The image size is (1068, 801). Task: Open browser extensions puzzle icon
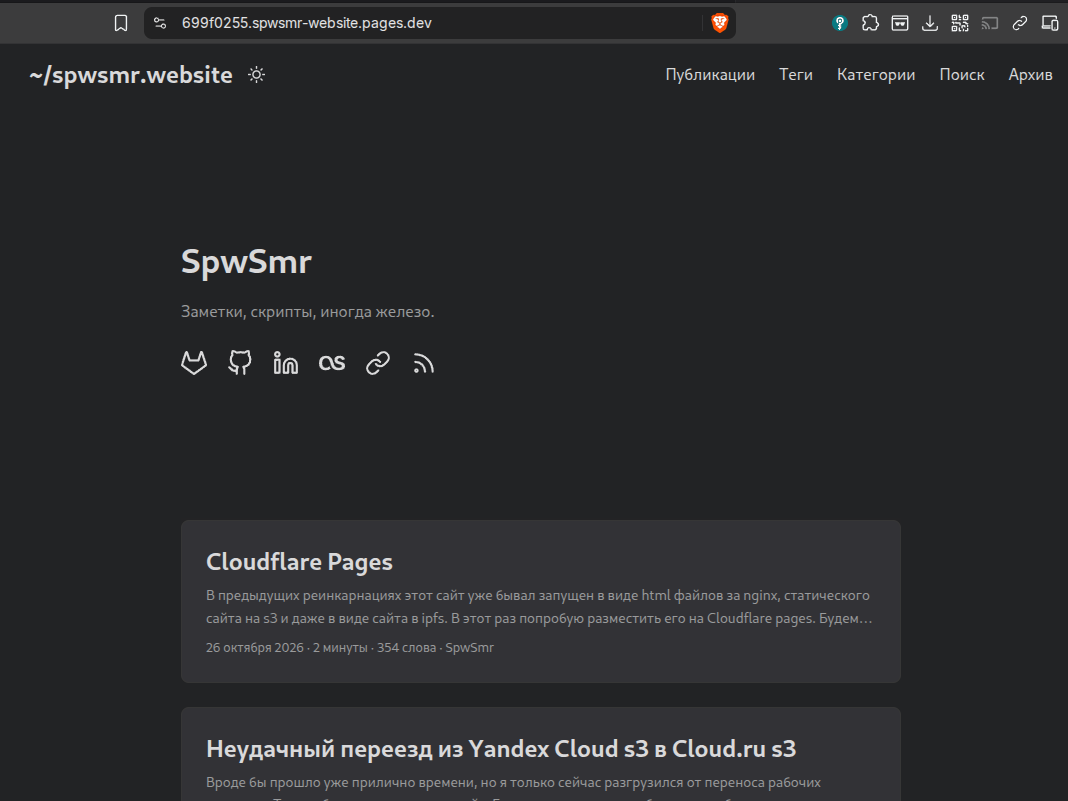point(870,23)
